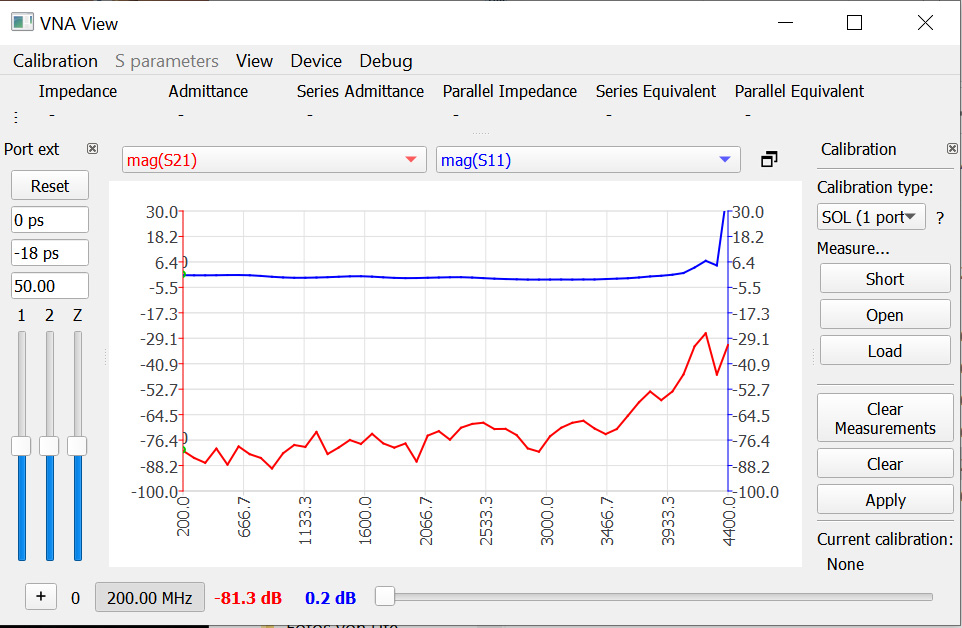Screen dimensions: 962x628
Task: Click the Apply calibration button
Action: [x=884, y=500]
